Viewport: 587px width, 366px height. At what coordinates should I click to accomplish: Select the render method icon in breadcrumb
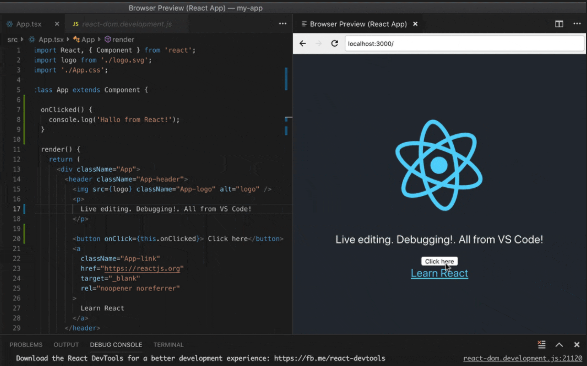click(x=107, y=39)
